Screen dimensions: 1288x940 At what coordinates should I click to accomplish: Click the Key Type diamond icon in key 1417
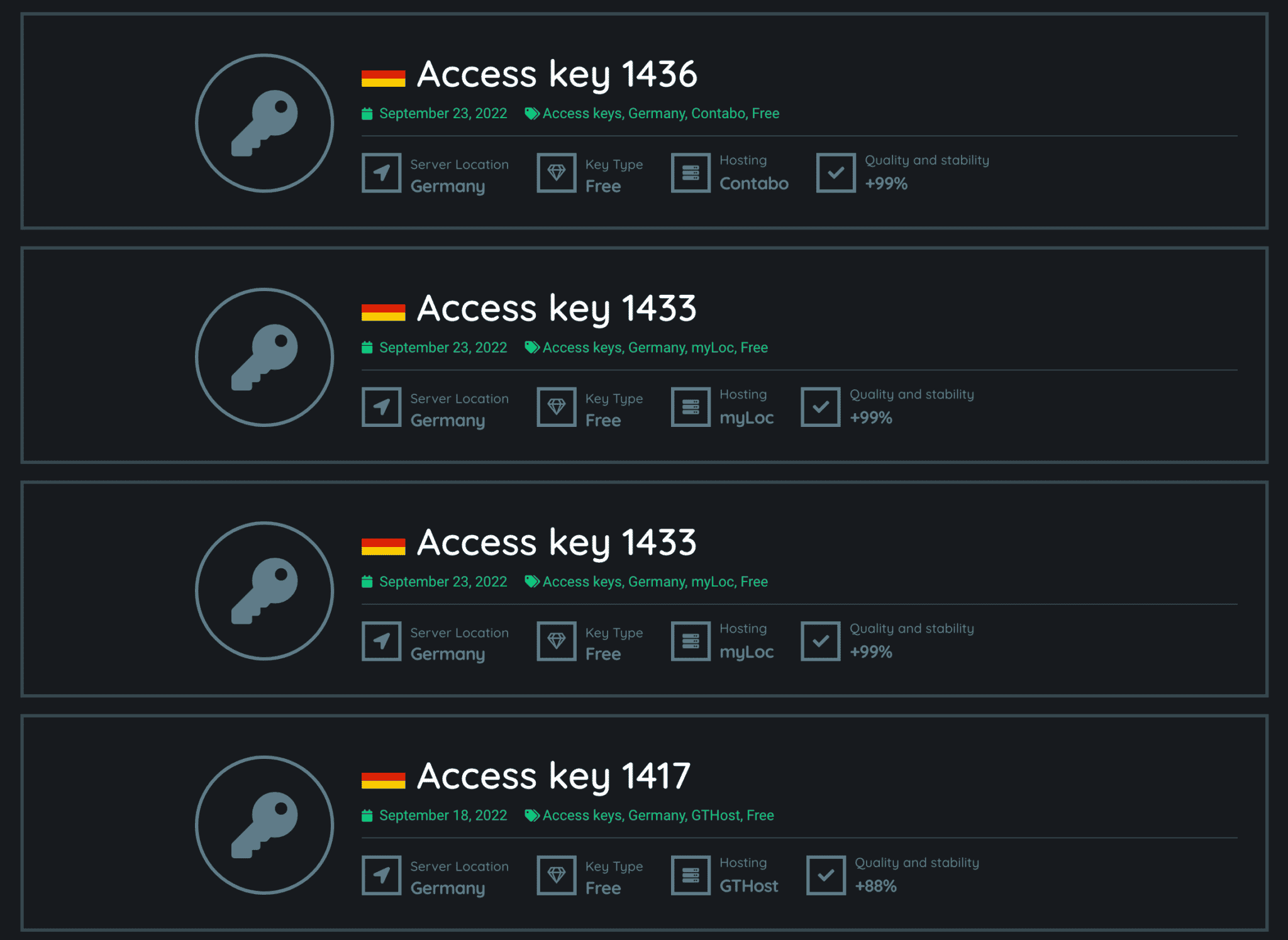(x=557, y=875)
